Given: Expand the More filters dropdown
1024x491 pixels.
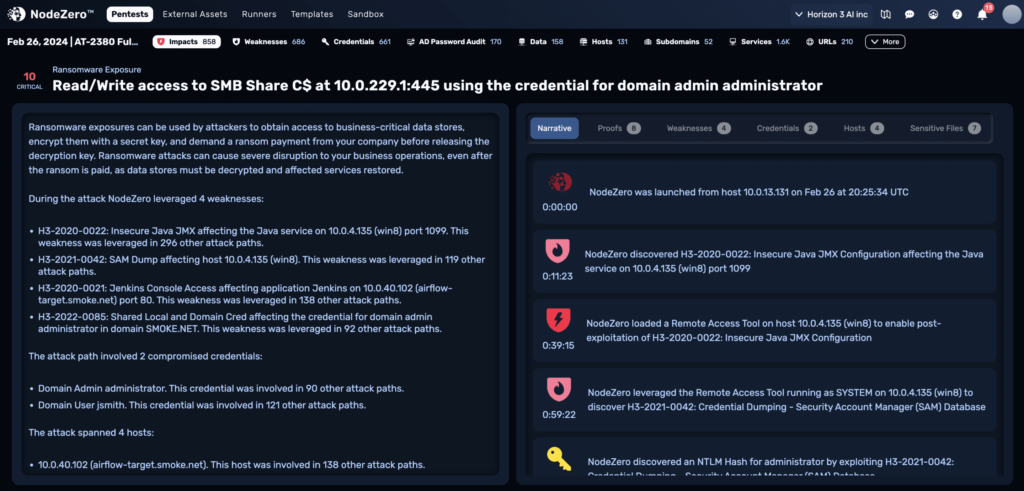Looking at the screenshot, I should coord(885,42).
